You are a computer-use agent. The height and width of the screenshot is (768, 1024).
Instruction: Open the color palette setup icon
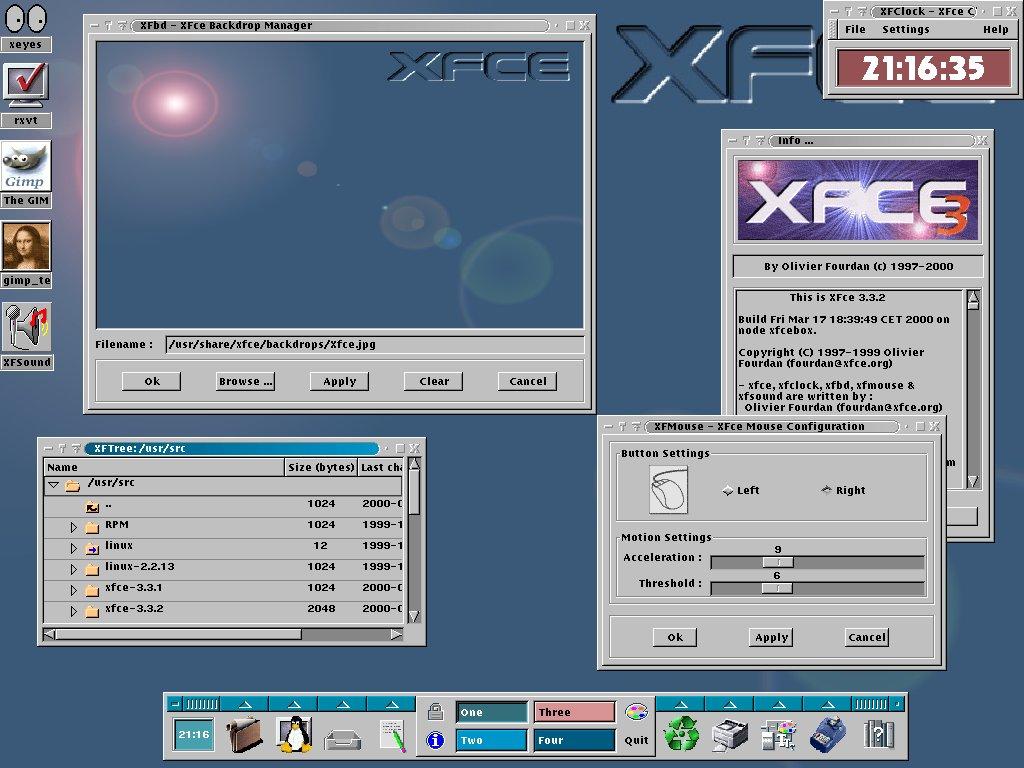[636, 712]
